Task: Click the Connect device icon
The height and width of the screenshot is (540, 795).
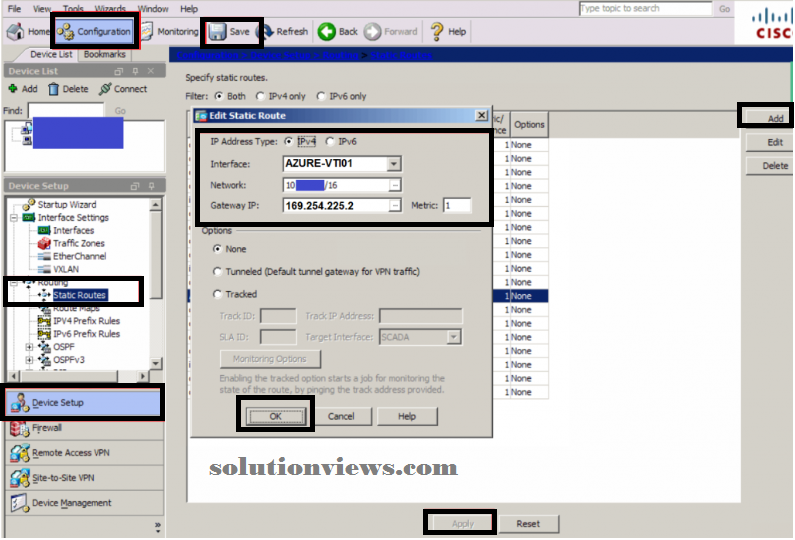Action: [x=105, y=89]
